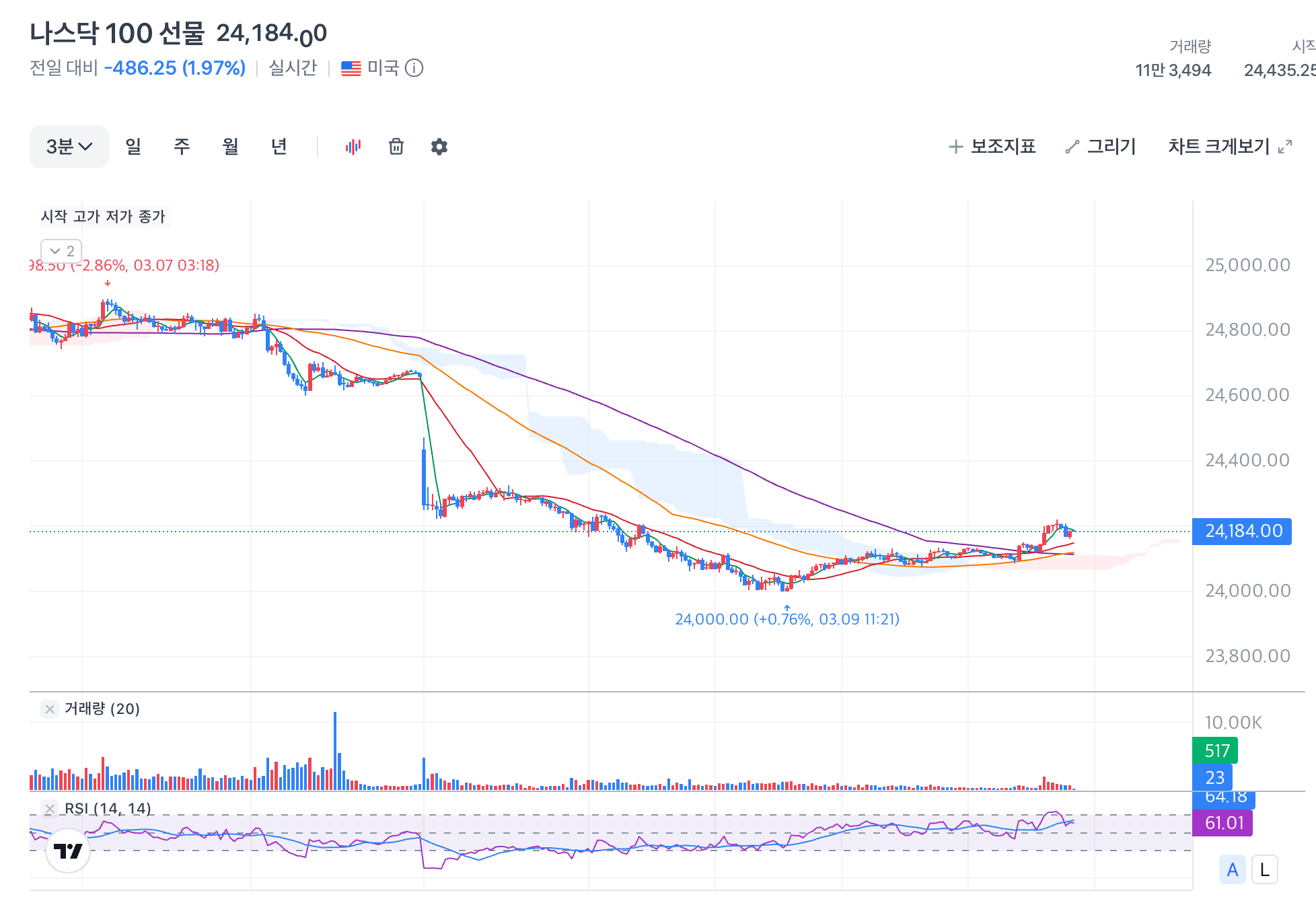The width and height of the screenshot is (1316, 899).
Task: Click the purple 61.01 RSI value label
Action: (x=1222, y=823)
